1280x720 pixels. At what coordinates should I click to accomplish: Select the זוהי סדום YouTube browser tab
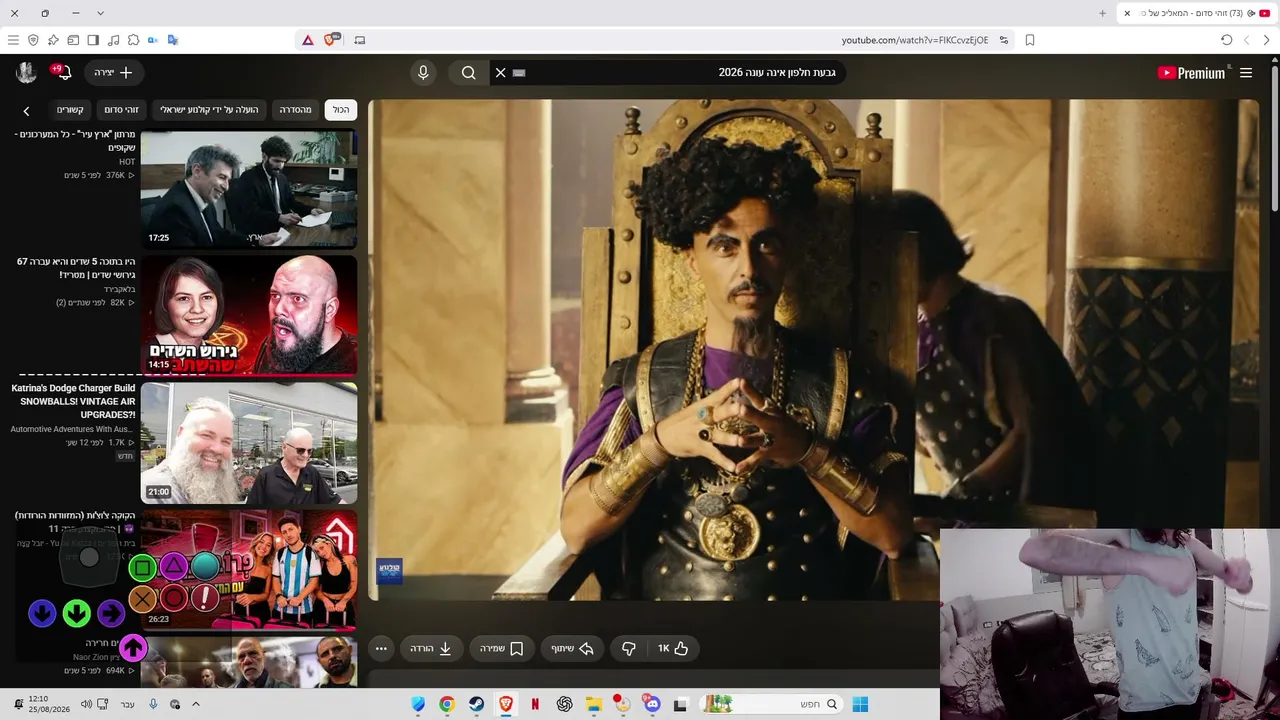[1196, 13]
